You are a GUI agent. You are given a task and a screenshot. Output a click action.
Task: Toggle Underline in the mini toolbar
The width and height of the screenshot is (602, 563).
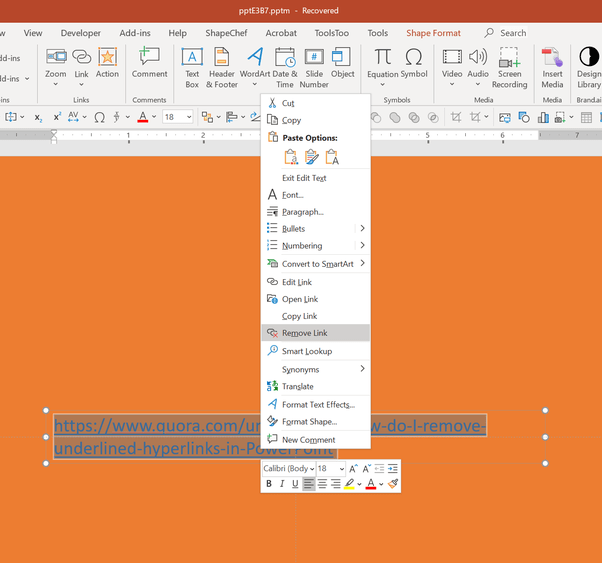(295, 484)
